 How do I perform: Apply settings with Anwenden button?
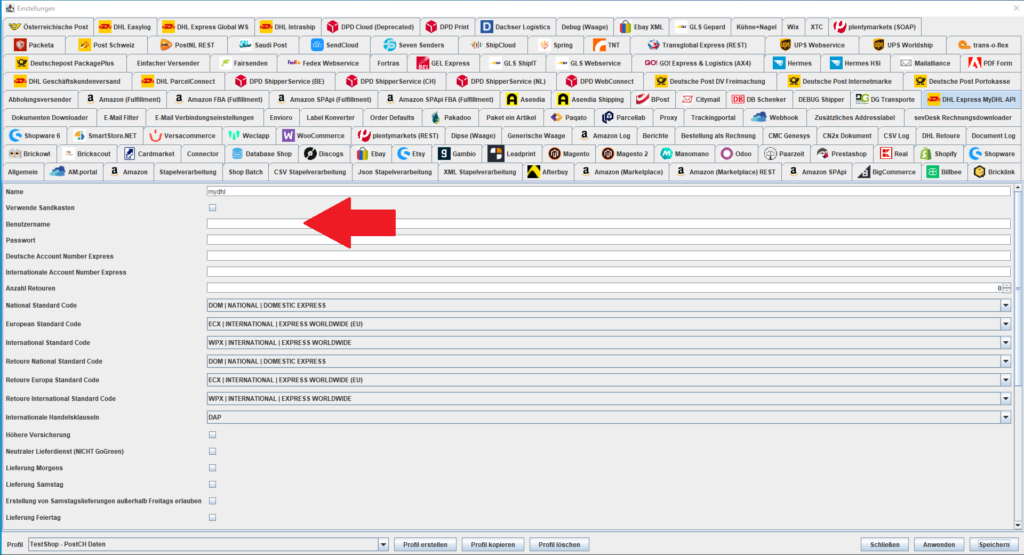[939, 545]
